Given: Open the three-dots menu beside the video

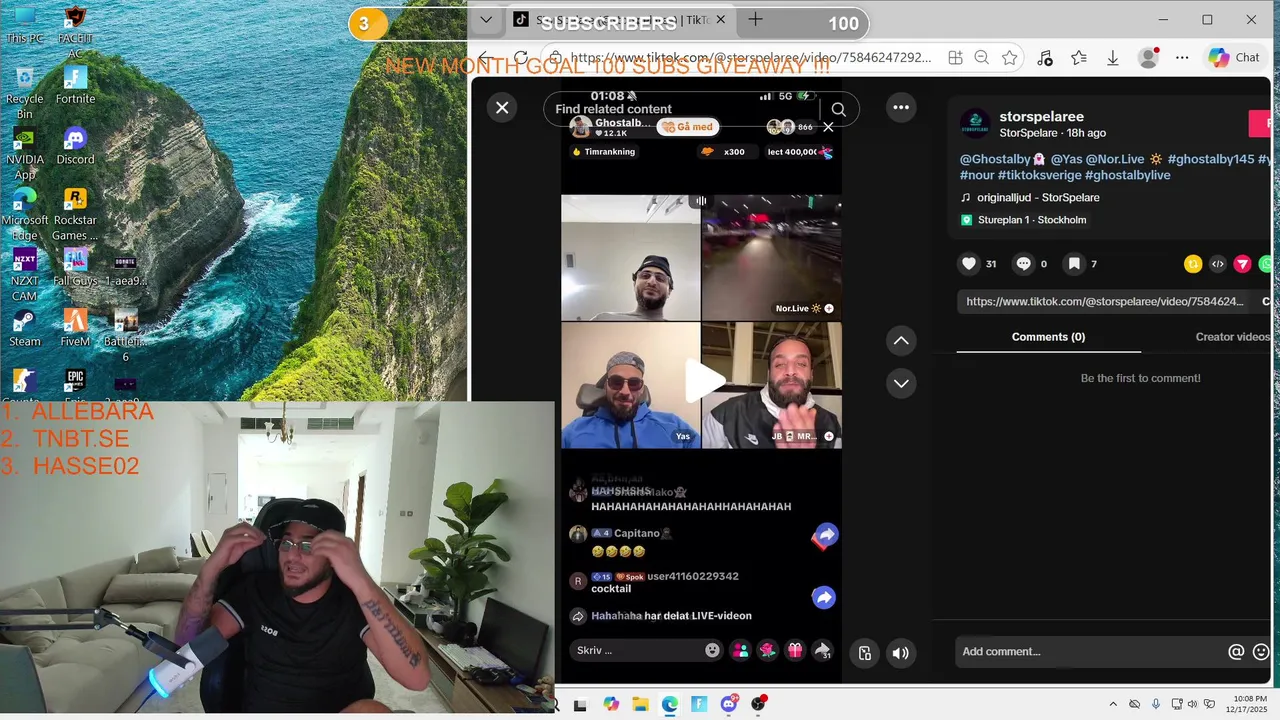Looking at the screenshot, I should [901, 107].
